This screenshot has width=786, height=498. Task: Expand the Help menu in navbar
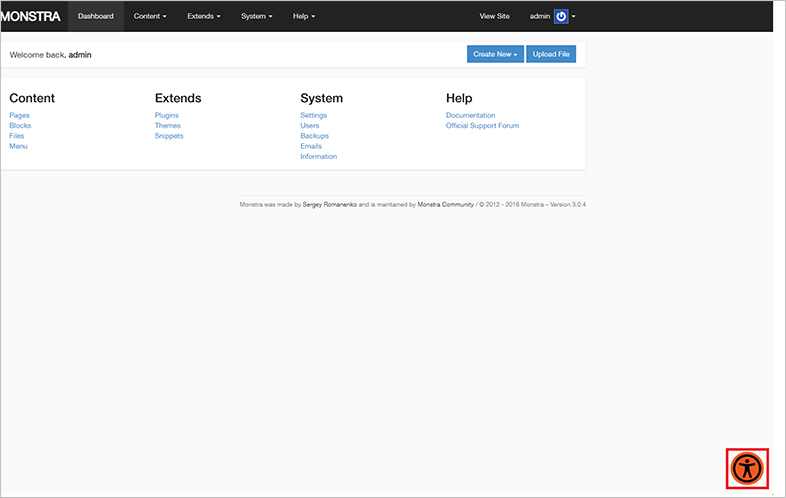pyautogui.click(x=304, y=17)
